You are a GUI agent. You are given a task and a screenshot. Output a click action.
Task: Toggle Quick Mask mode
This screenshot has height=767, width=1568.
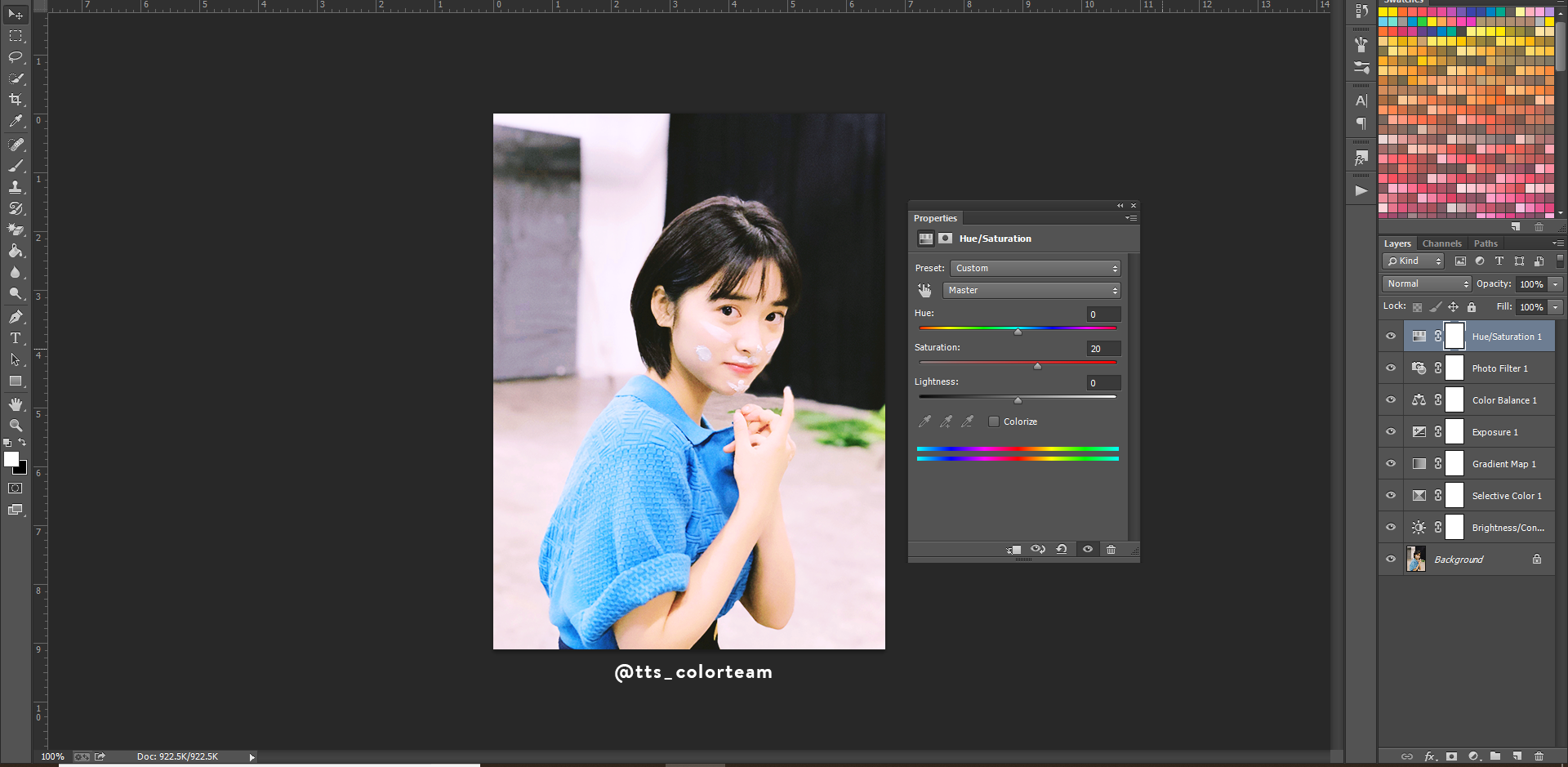point(16,488)
